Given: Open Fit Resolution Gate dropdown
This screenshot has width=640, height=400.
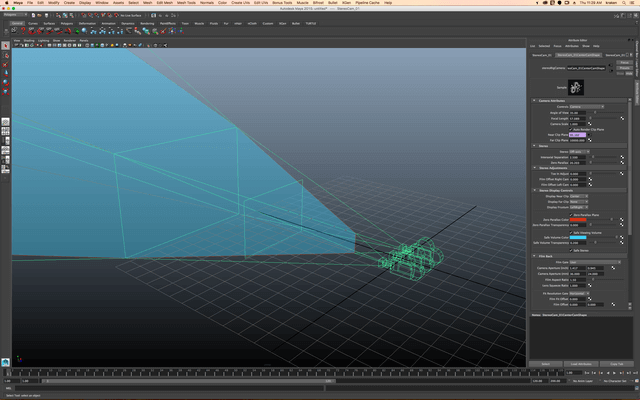Looking at the screenshot, I should (579, 293).
